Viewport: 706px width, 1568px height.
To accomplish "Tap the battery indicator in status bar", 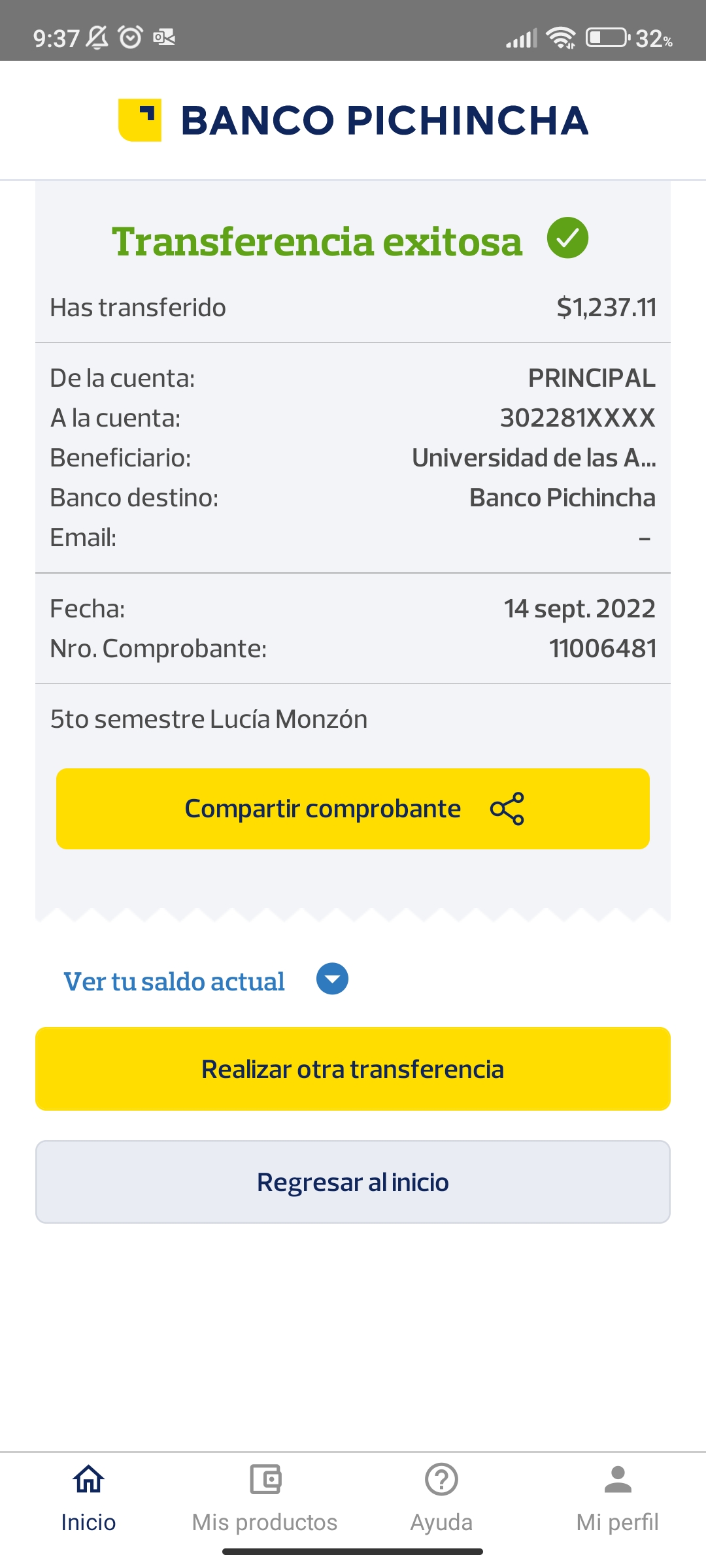I will click(x=607, y=38).
